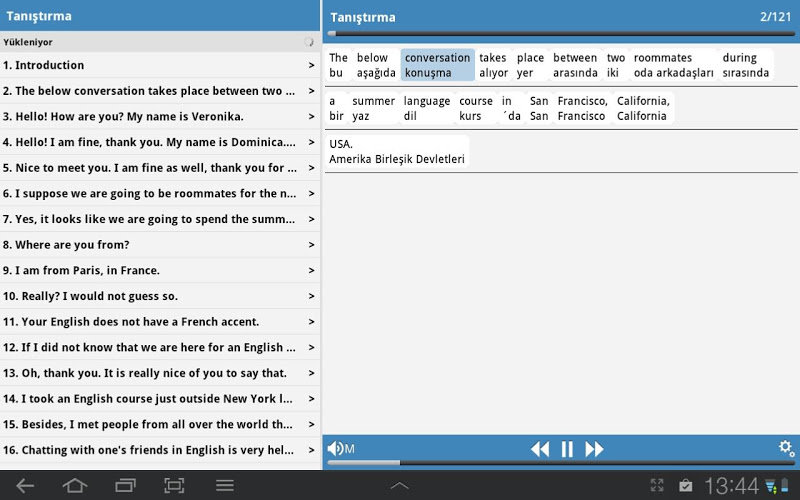The image size is (800, 500).
Task: Open the Android menu button
Action: tap(225, 486)
